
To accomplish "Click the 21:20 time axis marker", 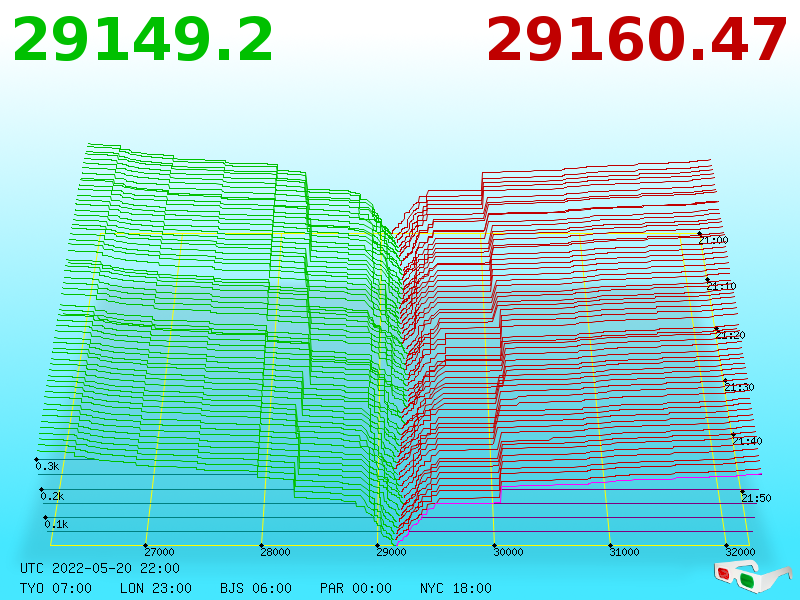I will 731,335.
